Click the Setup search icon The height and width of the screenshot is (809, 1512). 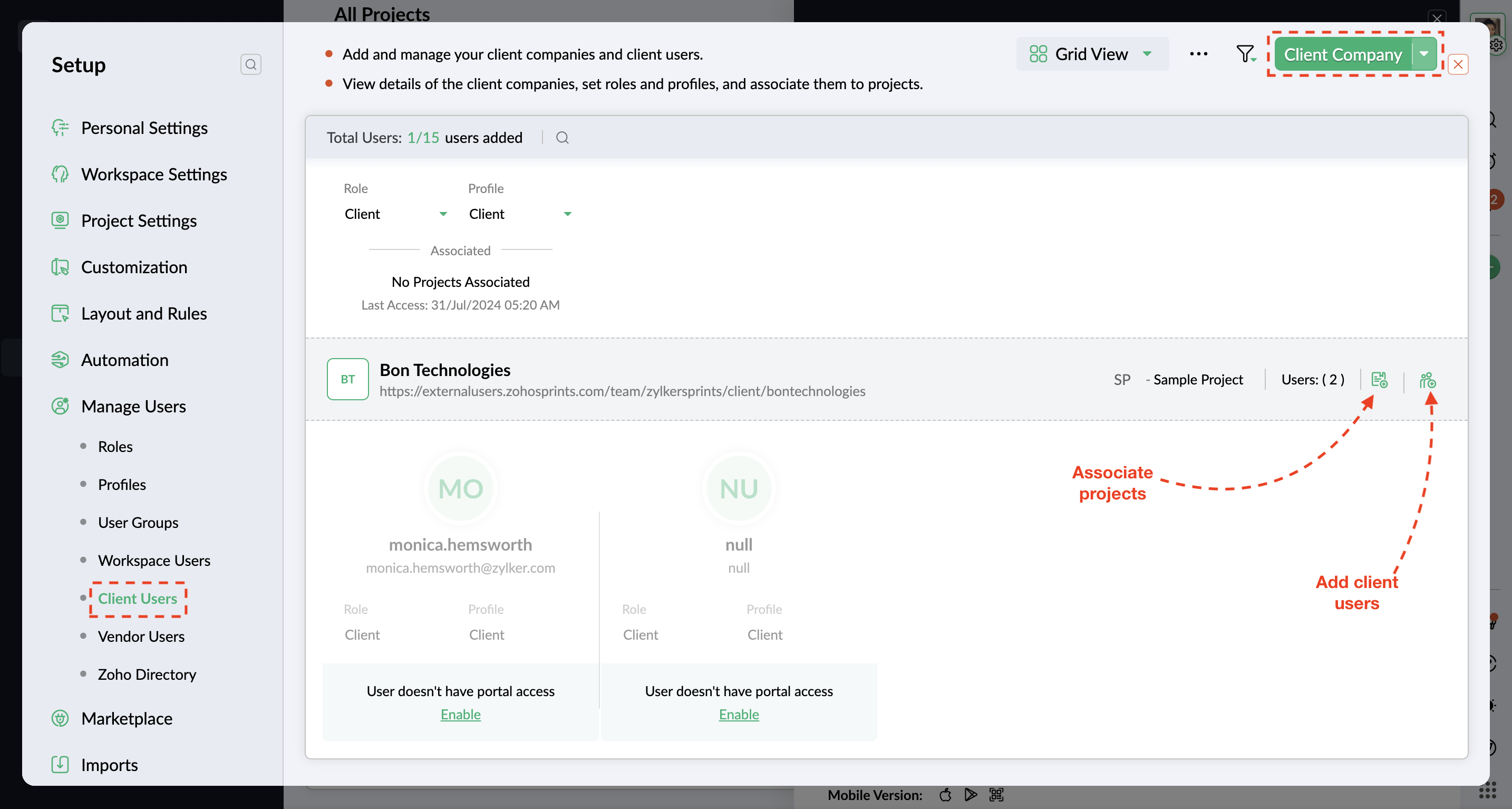point(250,64)
